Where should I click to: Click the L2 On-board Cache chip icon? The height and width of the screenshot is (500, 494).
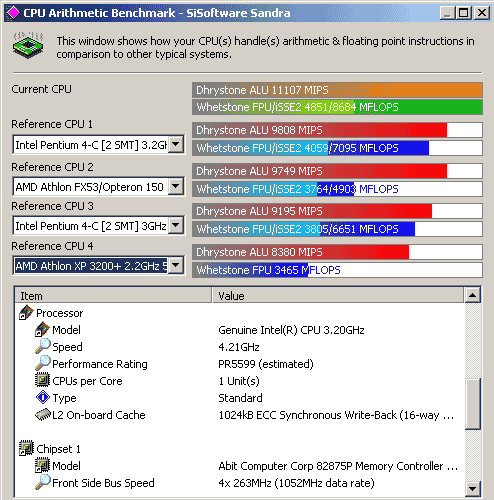[x=43, y=415]
